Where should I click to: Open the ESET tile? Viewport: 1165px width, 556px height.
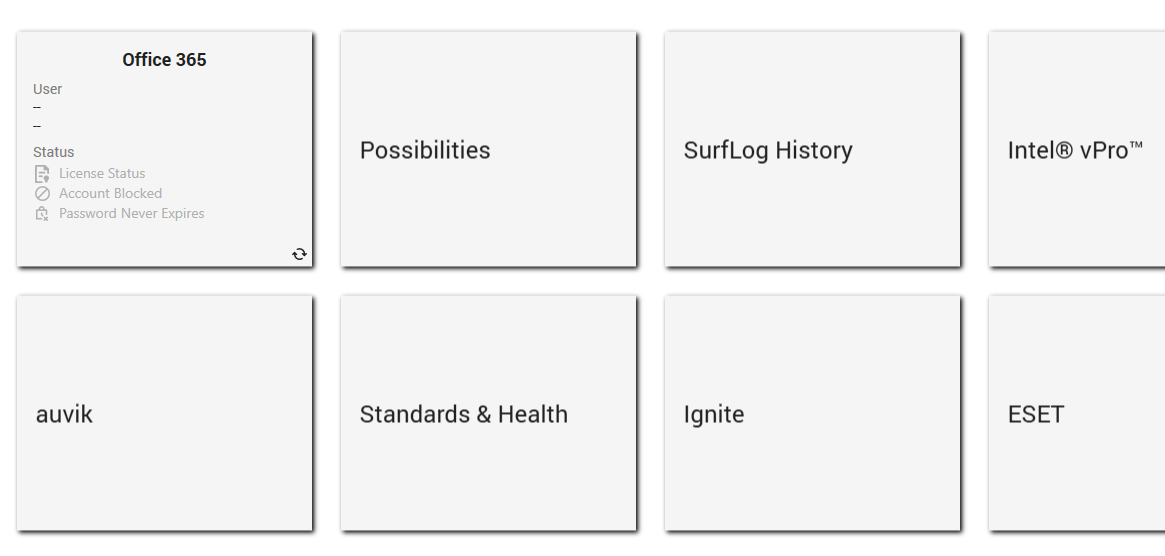(x=1077, y=413)
